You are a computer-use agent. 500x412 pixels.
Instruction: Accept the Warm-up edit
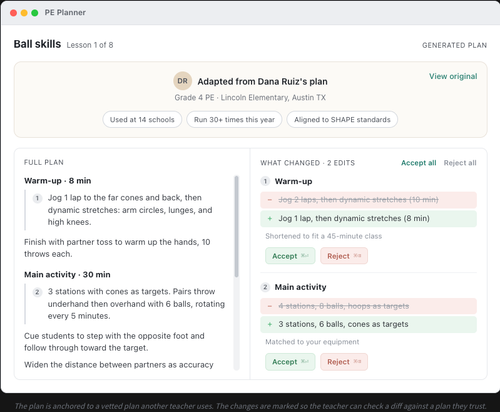[290, 256]
